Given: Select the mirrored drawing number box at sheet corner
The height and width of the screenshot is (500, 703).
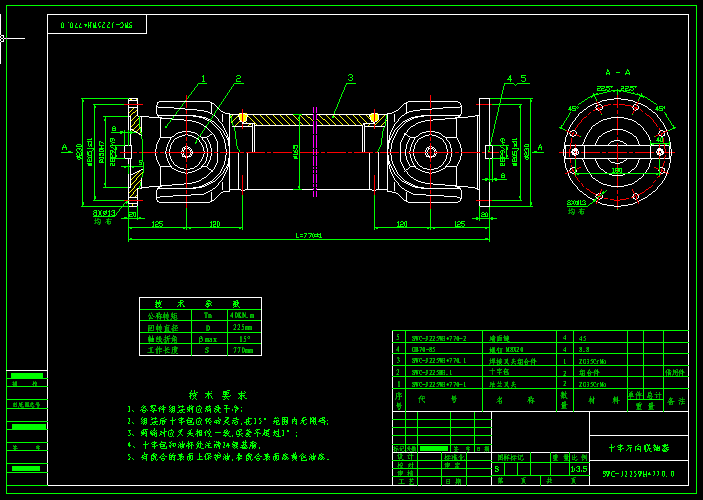Looking at the screenshot, I should pos(97,25).
